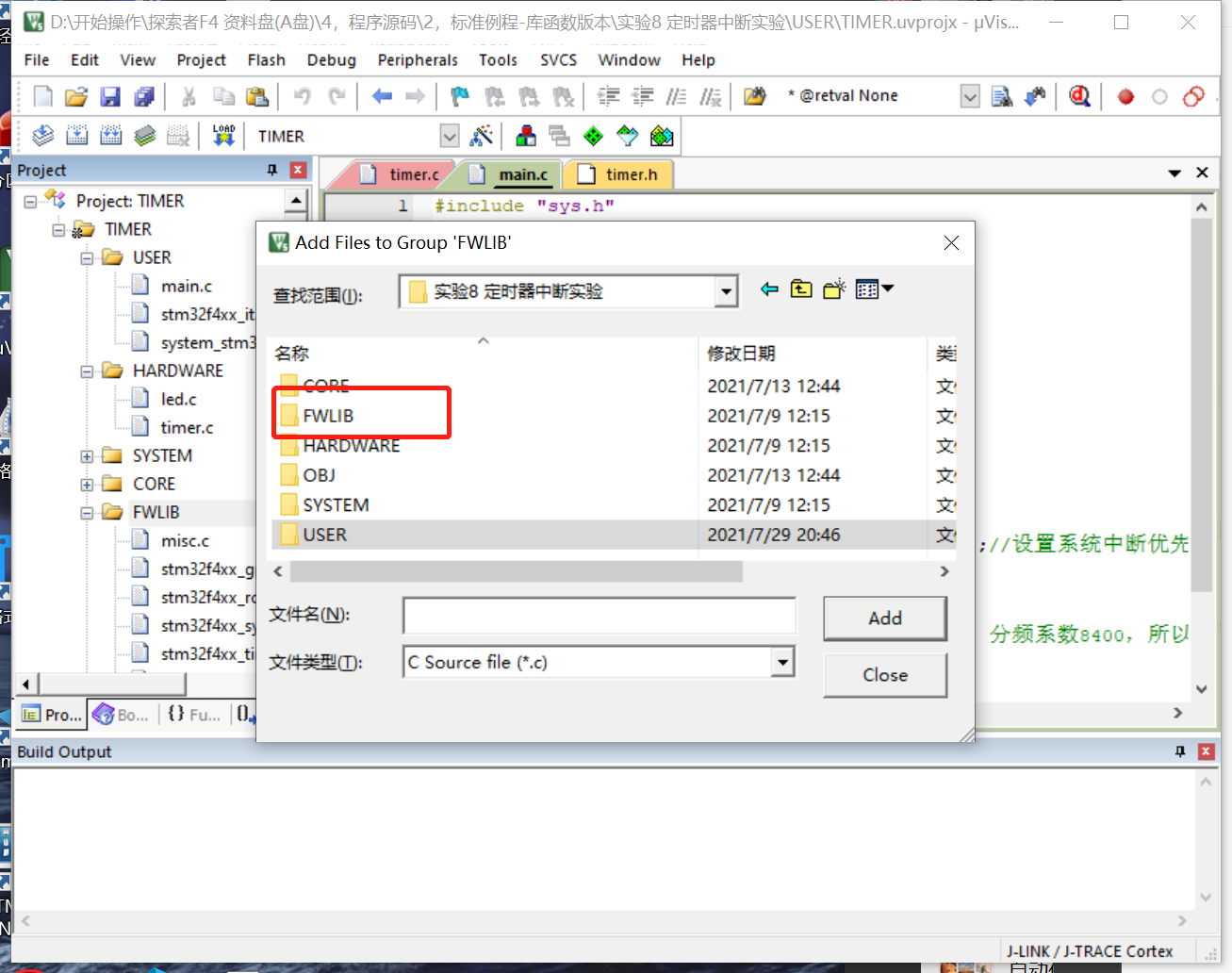Click the Undo arrow icon

302,96
